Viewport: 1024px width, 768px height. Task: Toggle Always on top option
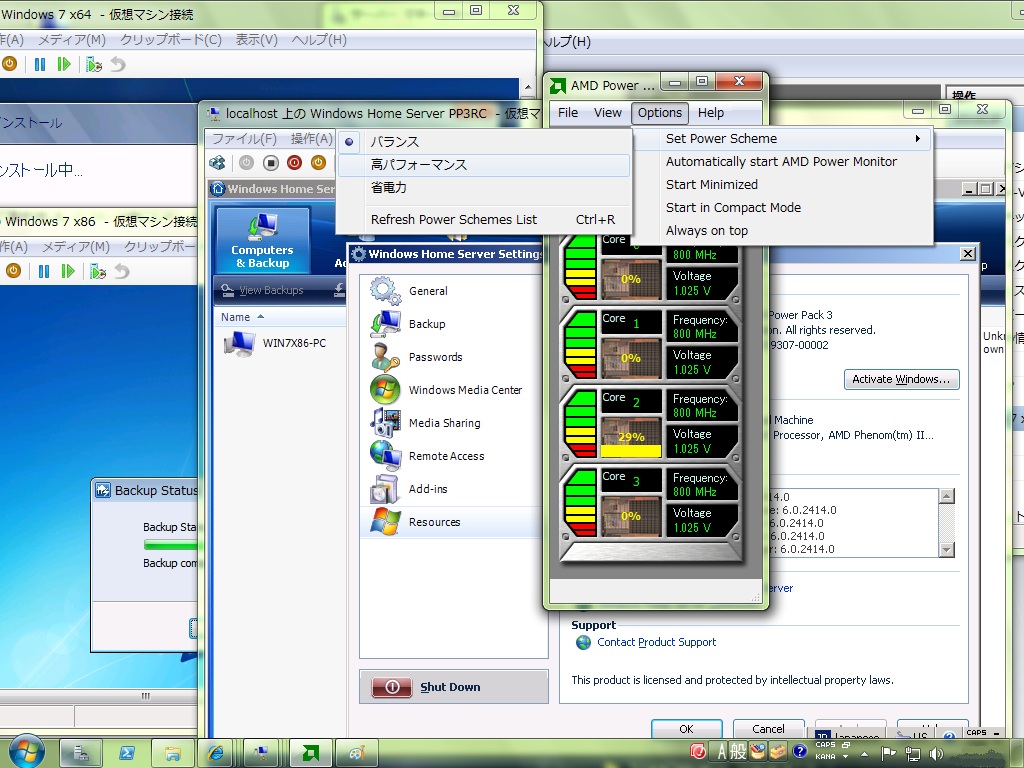[x=782, y=231]
